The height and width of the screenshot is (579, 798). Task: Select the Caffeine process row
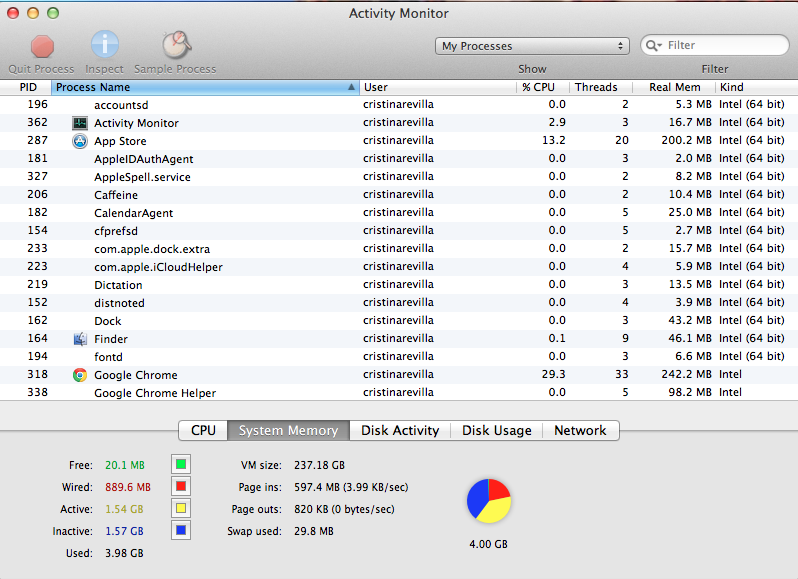tap(399, 195)
